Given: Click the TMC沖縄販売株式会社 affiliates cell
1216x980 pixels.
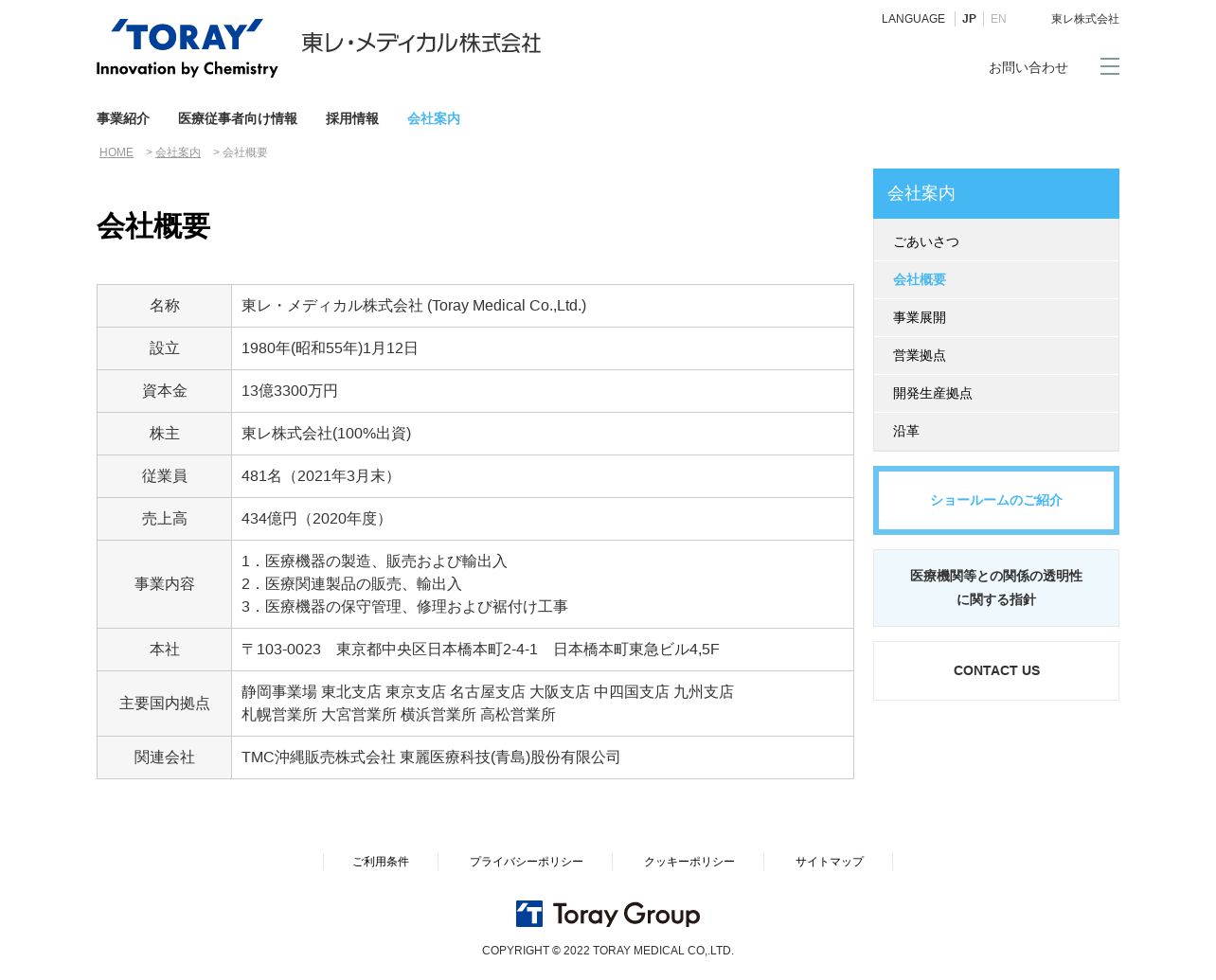Looking at the screenshot, I should [x=543, y=757].
